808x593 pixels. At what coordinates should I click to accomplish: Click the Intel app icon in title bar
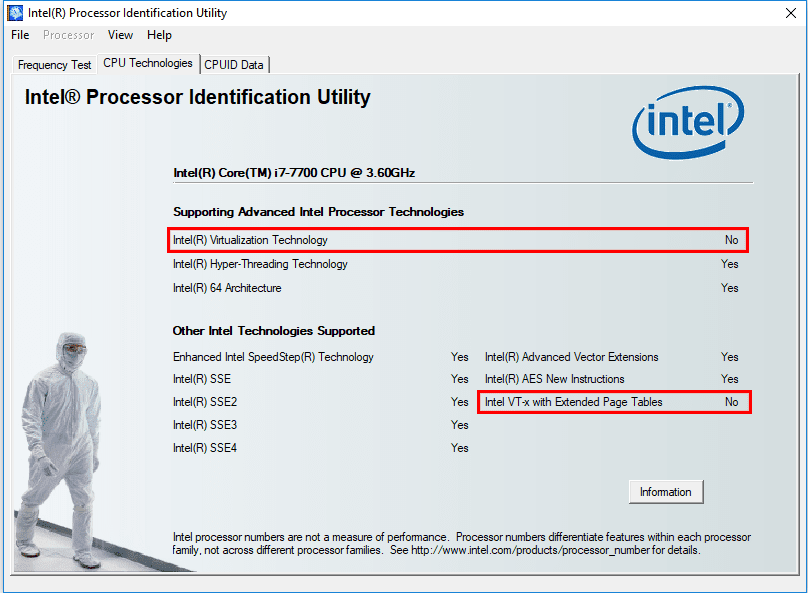click(x=15, y=13)
